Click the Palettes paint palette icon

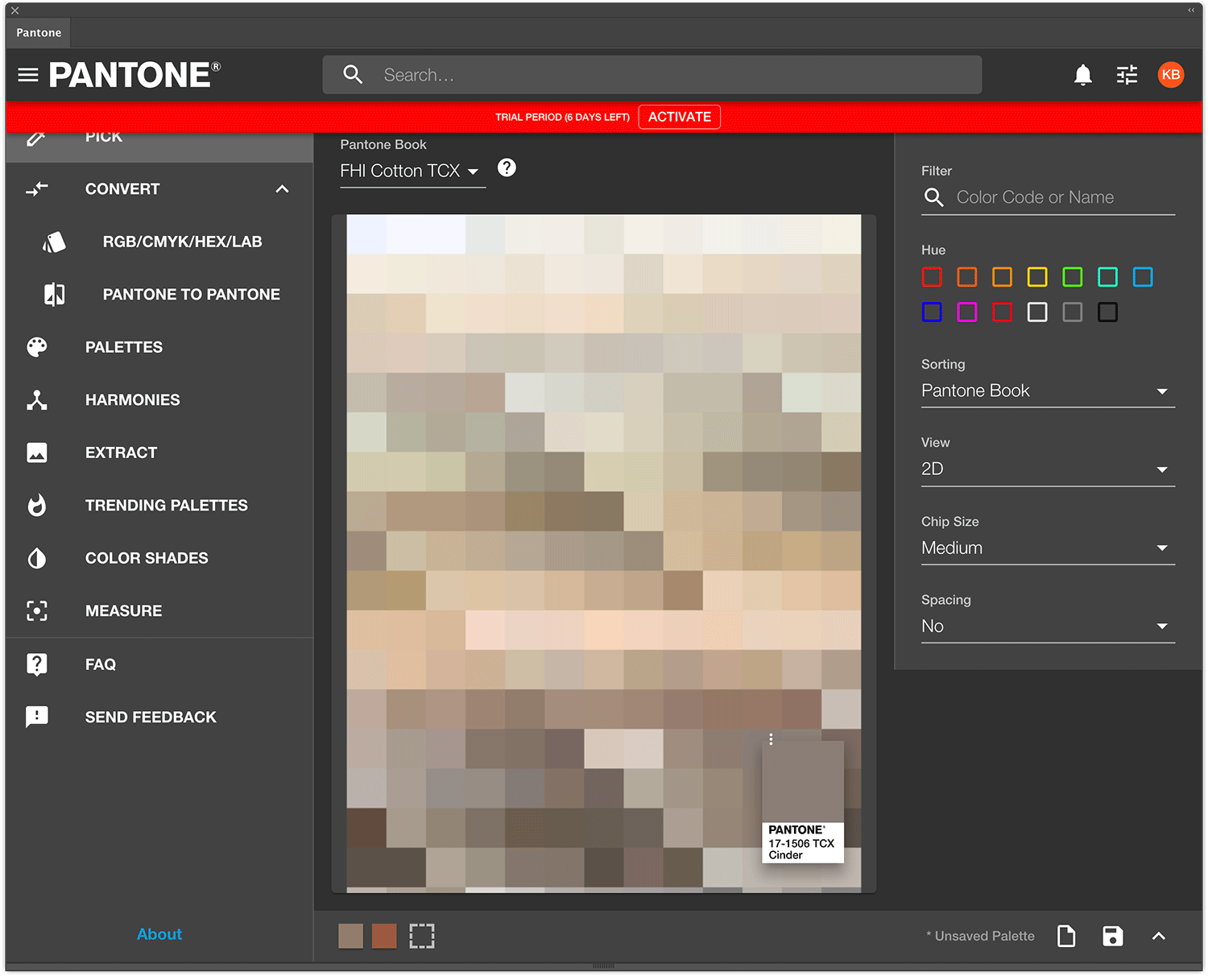tap(37, 347)
